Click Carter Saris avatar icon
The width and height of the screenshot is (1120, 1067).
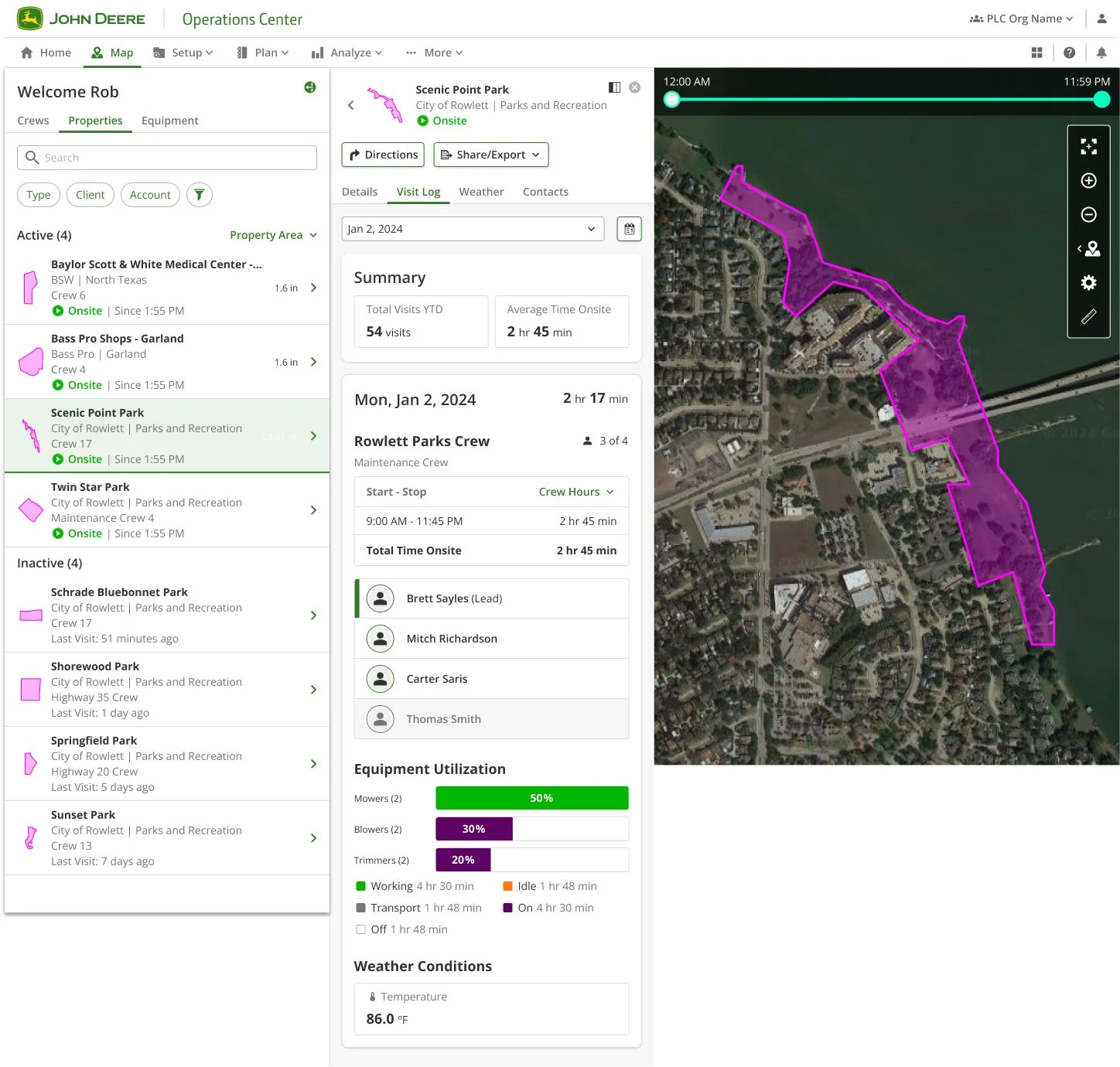tap(380, 679)
